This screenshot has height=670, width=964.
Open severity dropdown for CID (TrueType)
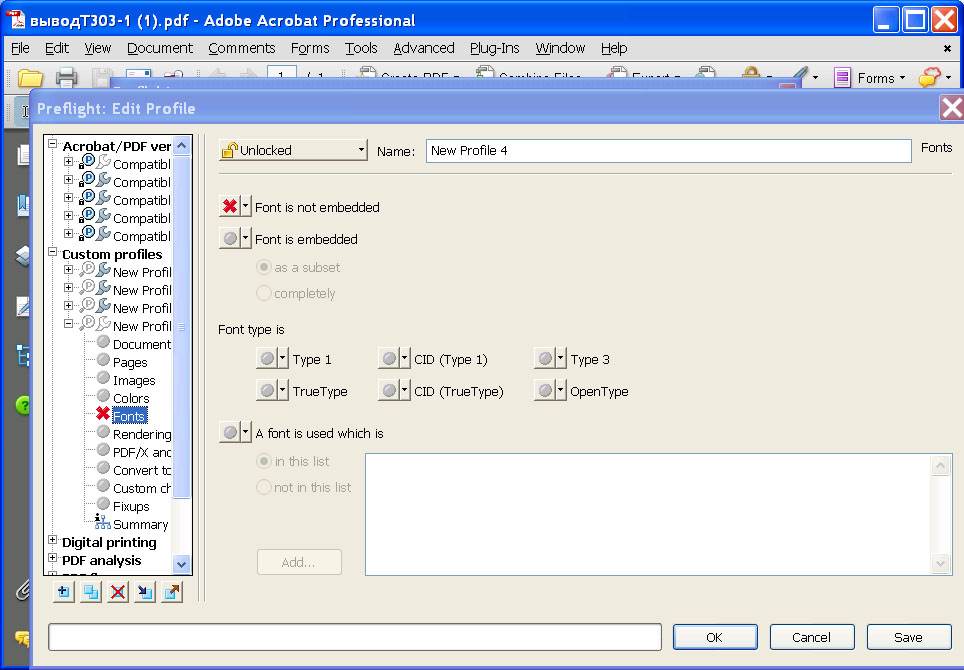404,390
